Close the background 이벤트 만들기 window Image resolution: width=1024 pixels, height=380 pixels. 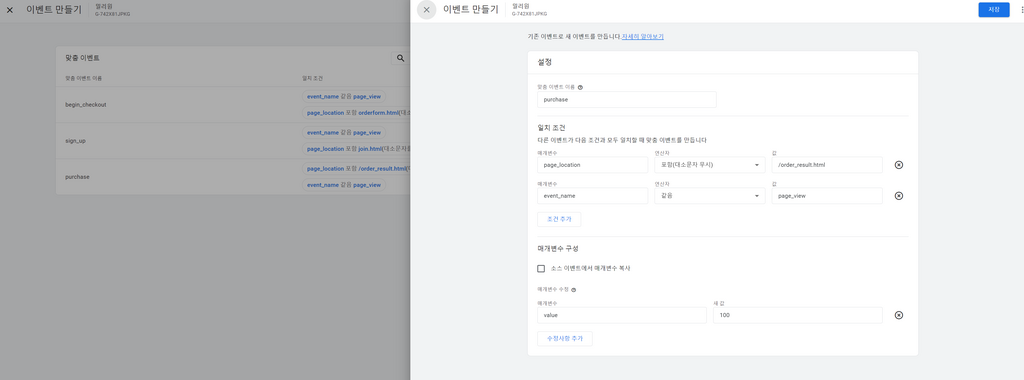click(x=9, y=10)
